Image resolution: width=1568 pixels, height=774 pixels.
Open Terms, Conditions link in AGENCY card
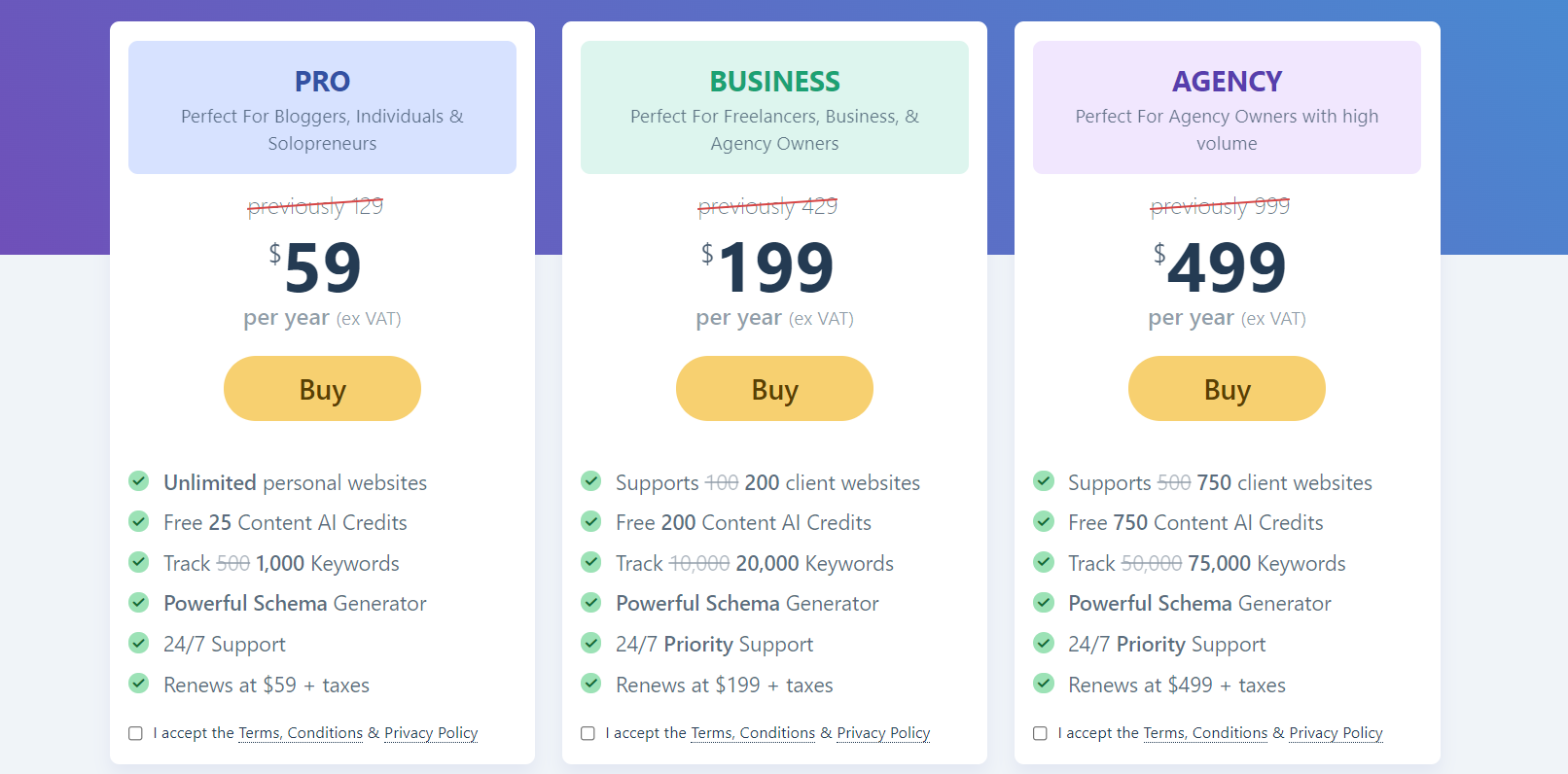[1205, 733]
